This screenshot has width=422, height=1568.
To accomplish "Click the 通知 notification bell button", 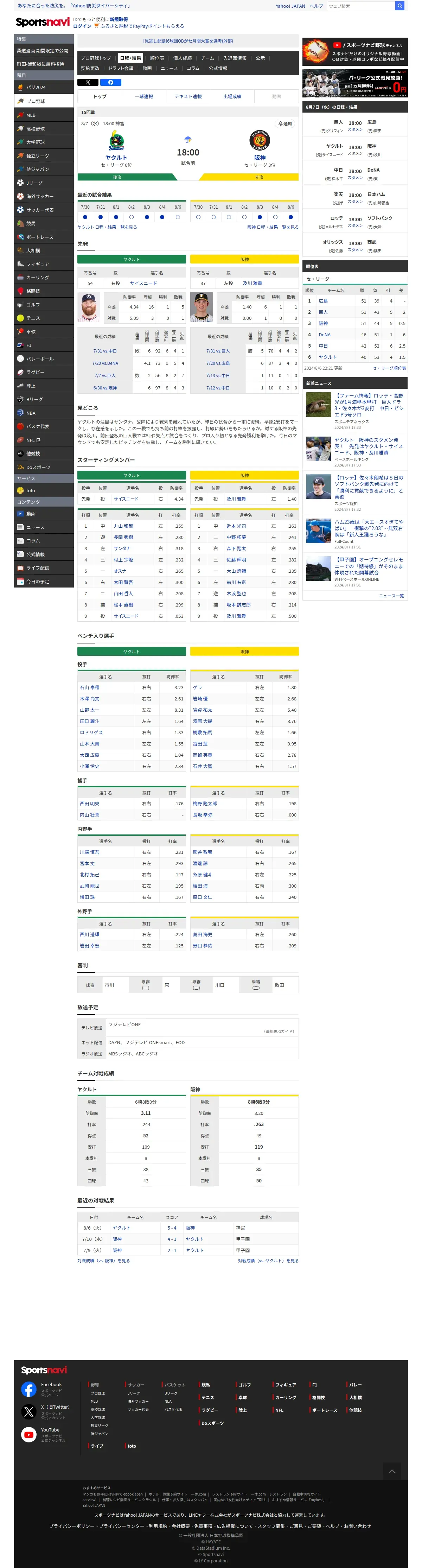I will point(285,123).
